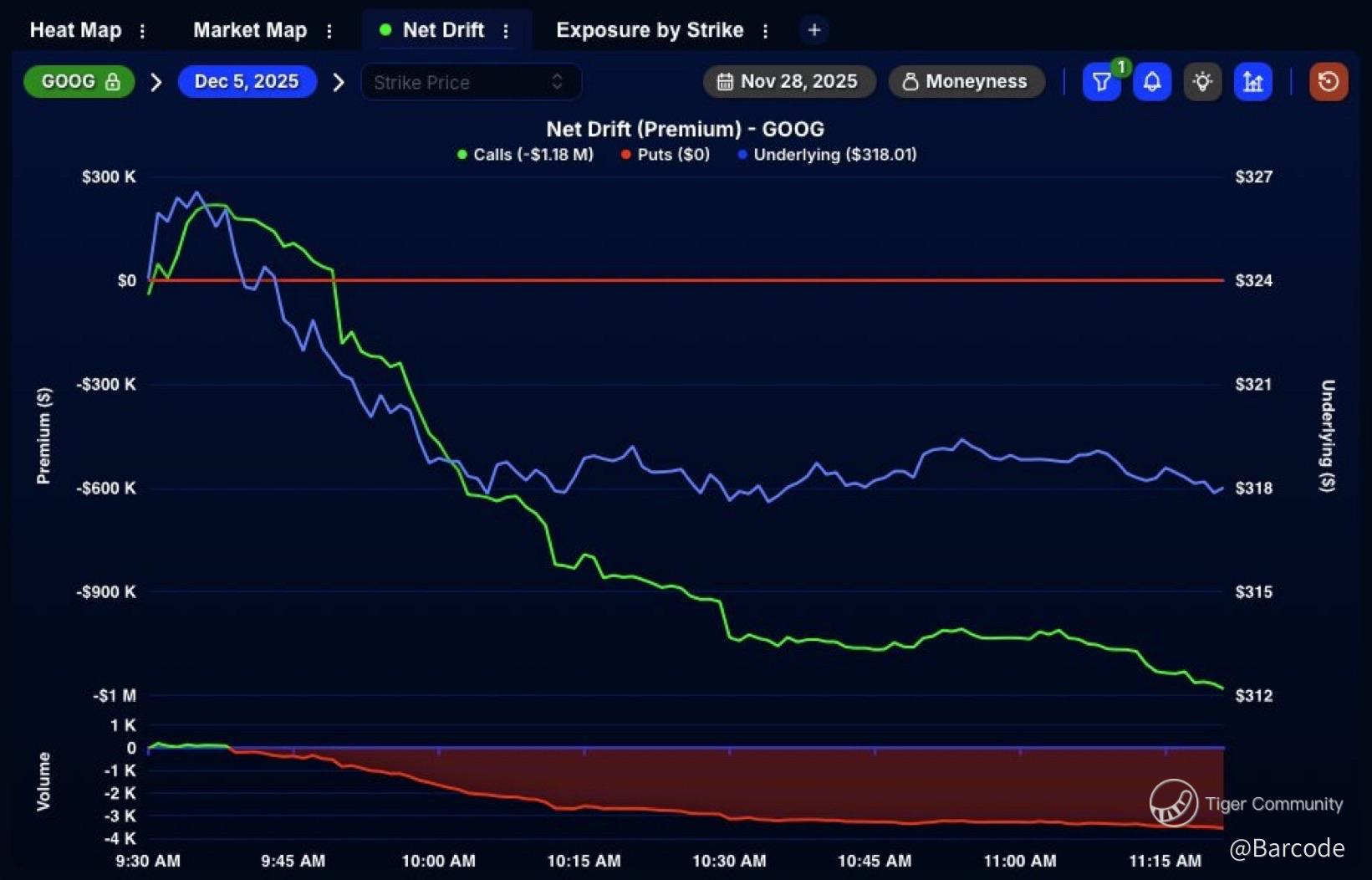
Task: Open Heat Map tab options menu
Action: (143, 31)
